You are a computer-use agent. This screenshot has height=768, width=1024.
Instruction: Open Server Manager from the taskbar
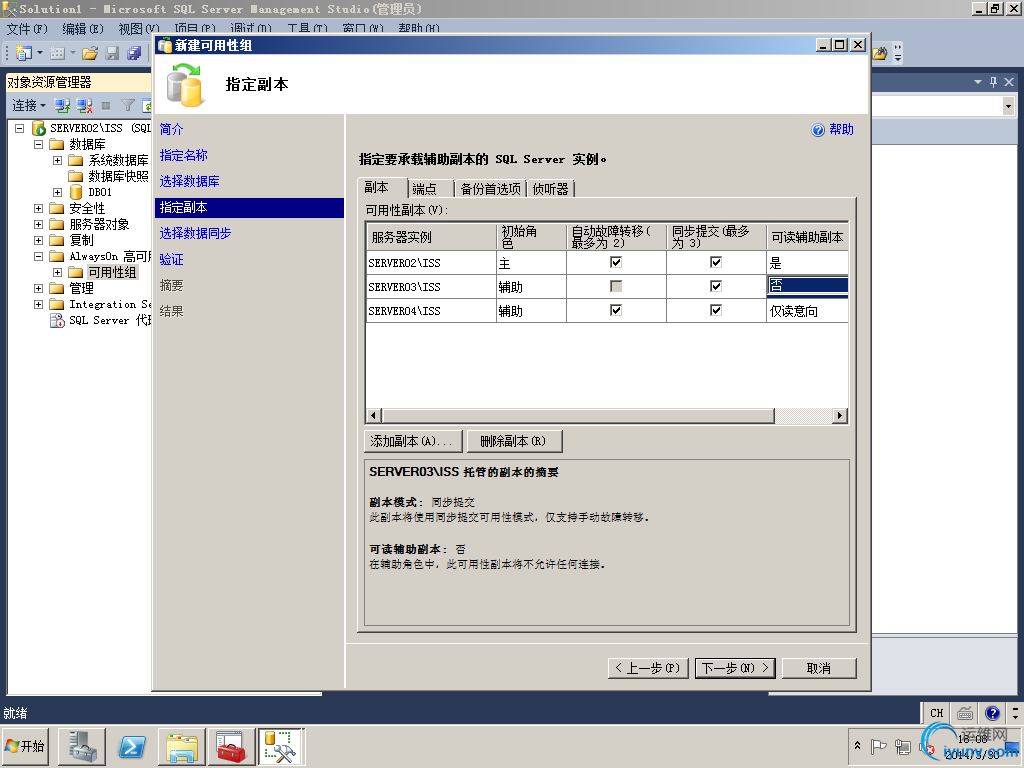point(82,746)
